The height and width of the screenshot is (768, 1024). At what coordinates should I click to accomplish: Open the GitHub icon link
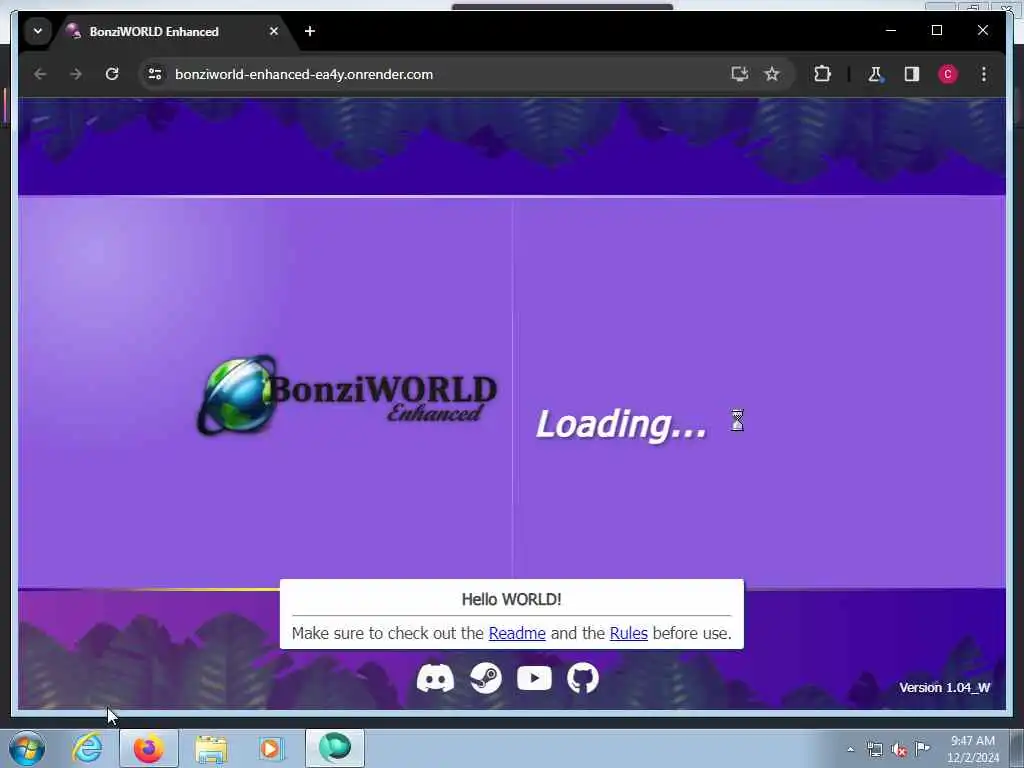pos(583,679)
